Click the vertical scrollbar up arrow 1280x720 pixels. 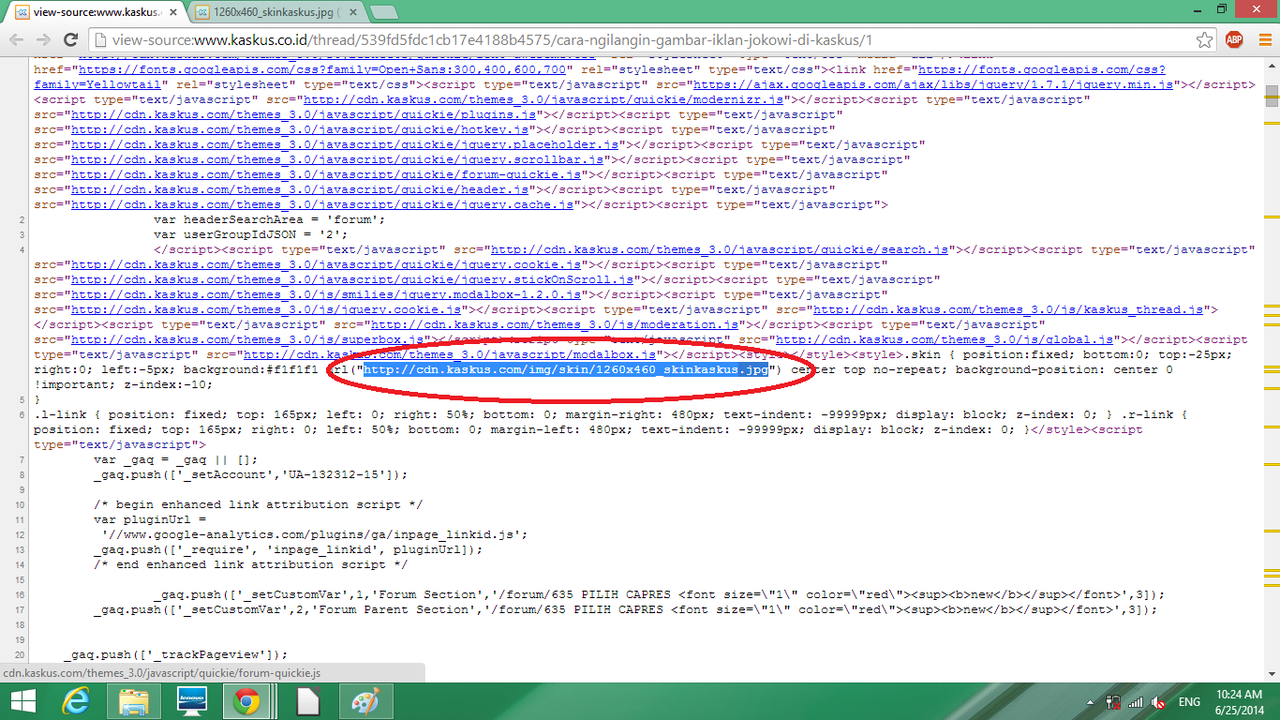coord(1272,65)
